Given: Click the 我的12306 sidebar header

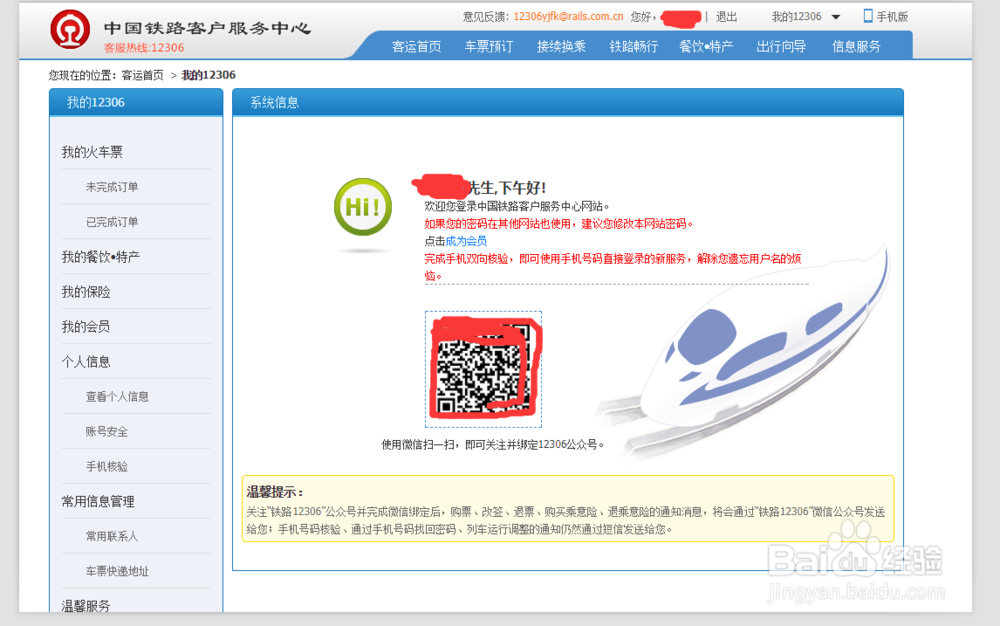Looking at the screenshot, I should pos(136,102).
